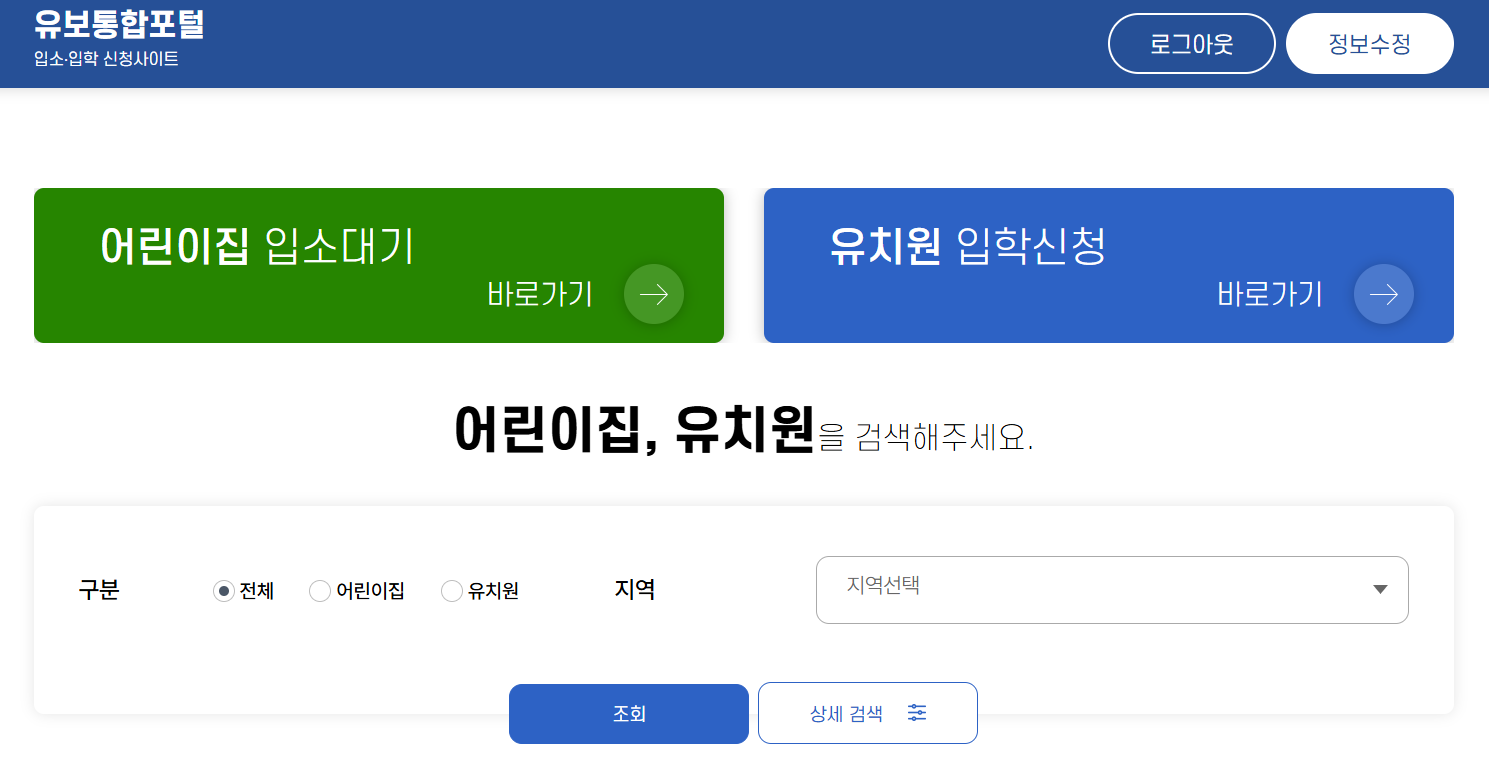
Task: Select the 전체 radio button
Action: point(224,591)
